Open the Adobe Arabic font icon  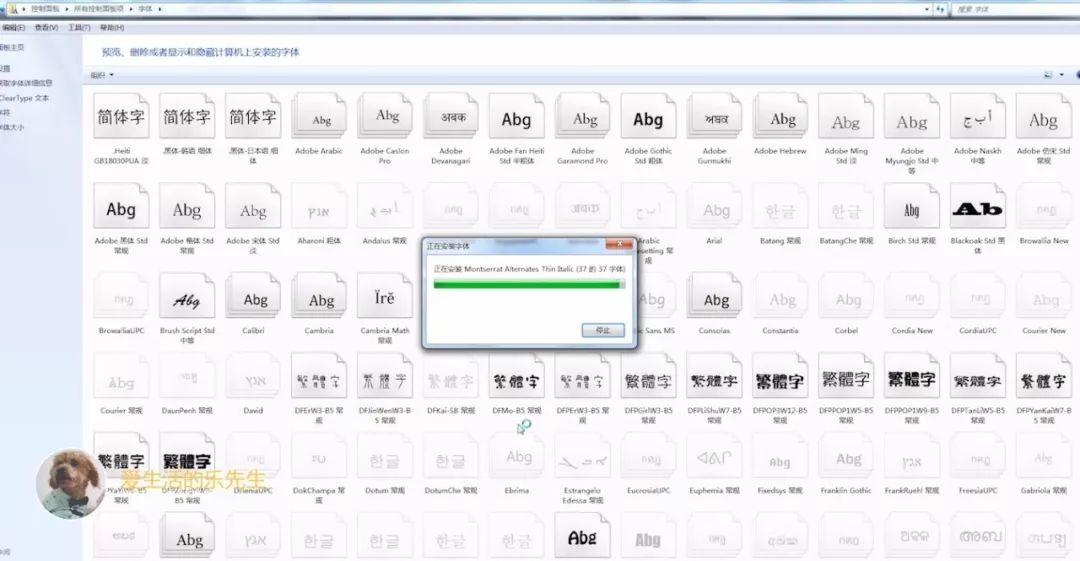click(x=319, y=118)
